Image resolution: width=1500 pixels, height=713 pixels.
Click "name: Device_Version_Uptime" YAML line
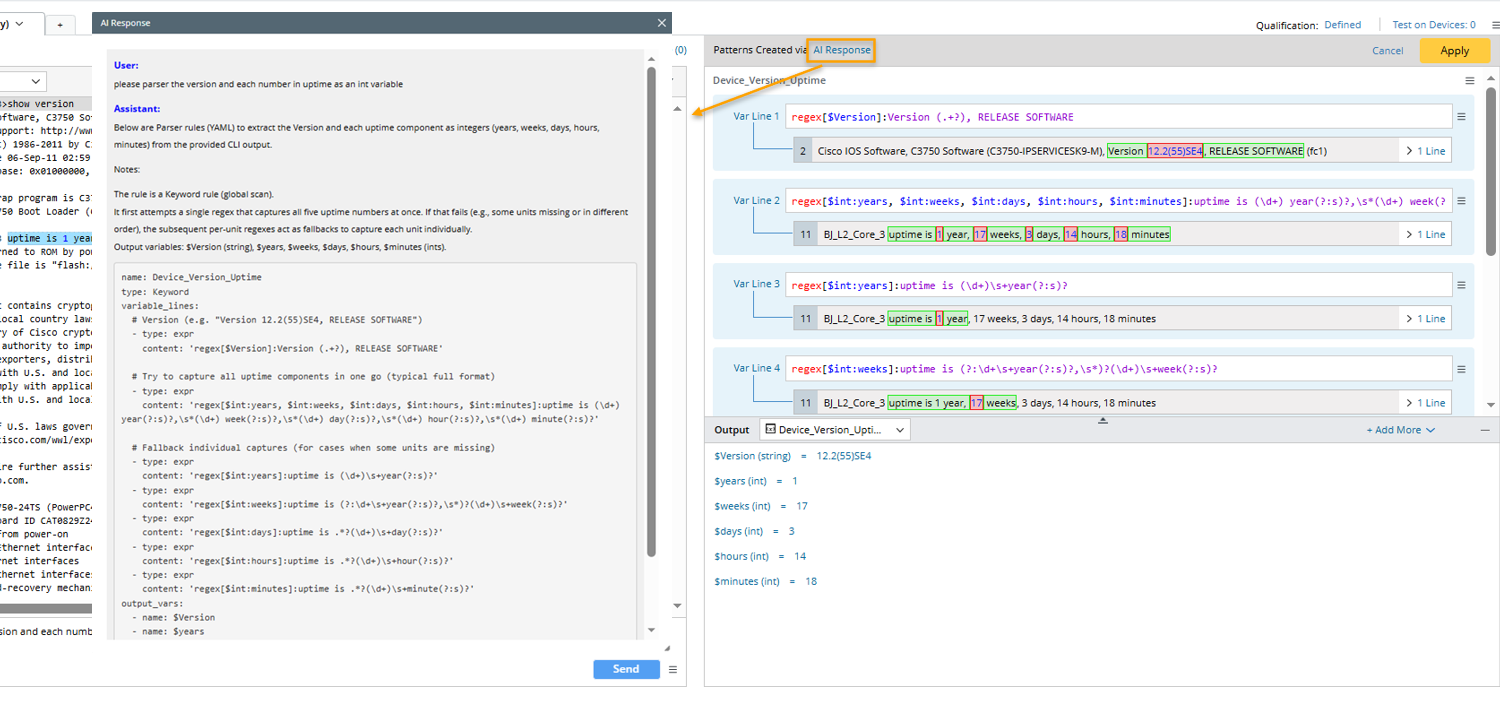[x=192, y=277]
